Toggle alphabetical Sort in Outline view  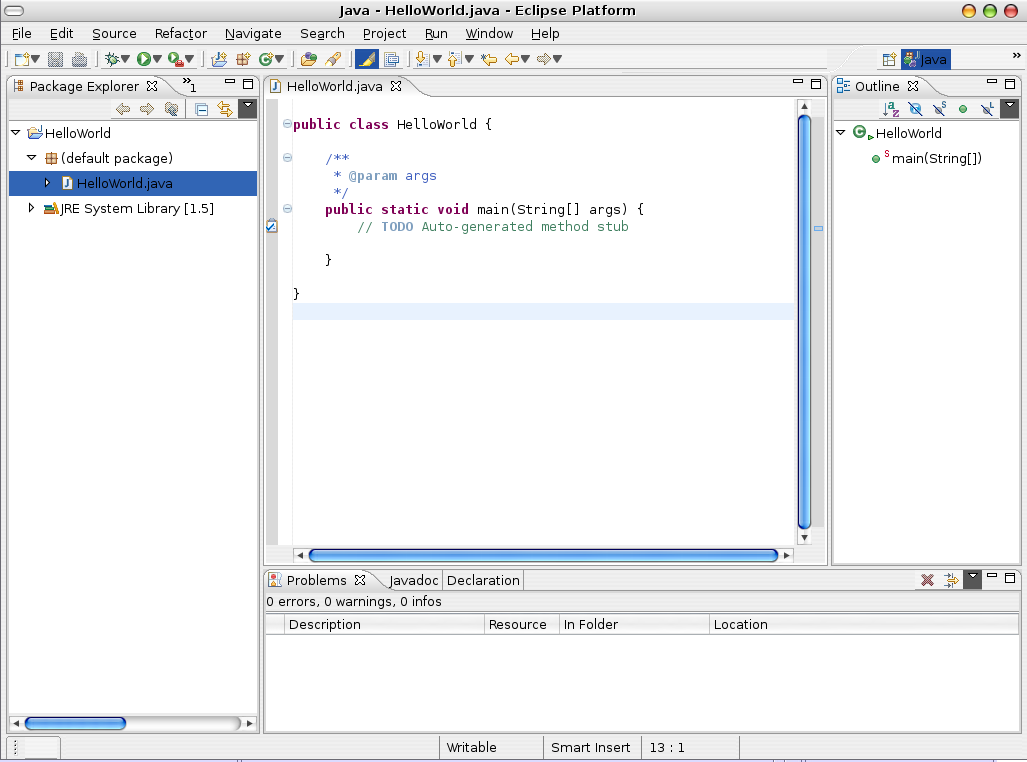891,109
